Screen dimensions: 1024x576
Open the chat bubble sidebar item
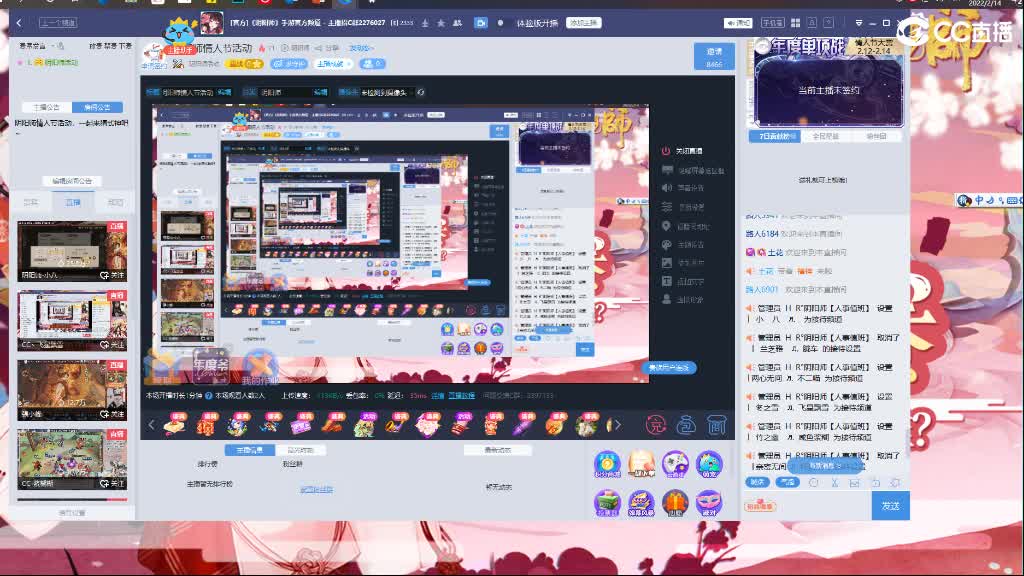click(x=667, y=170)
